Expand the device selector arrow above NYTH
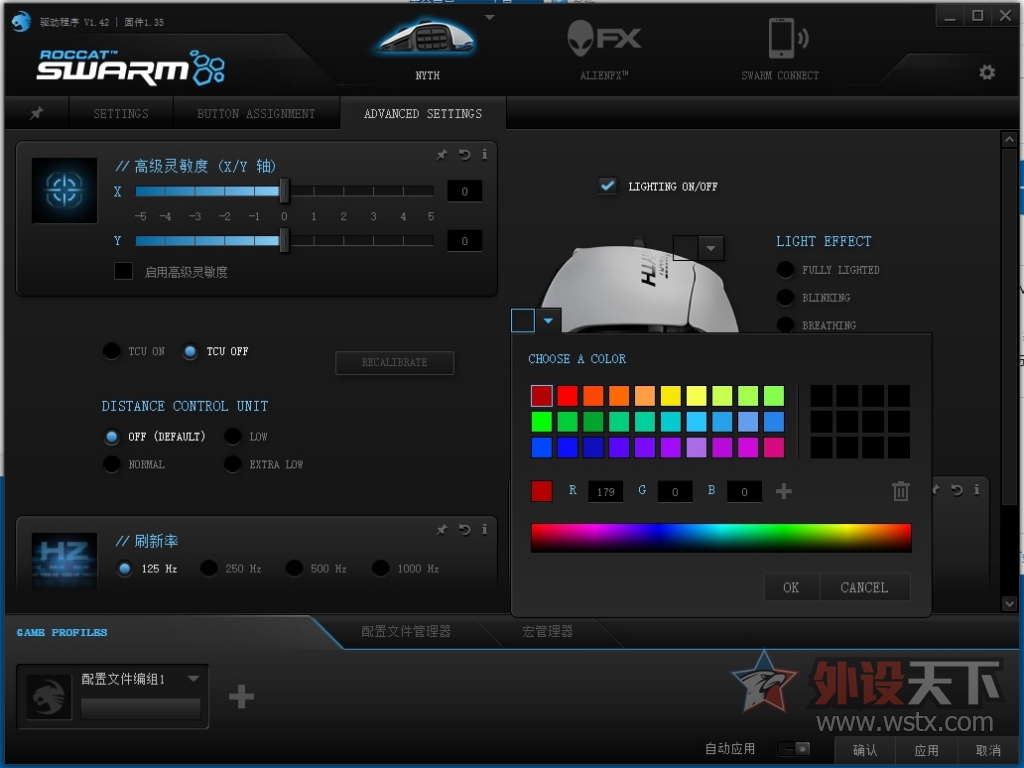The height and width of the screenshot is (768, 1024). tap(489, 18)
